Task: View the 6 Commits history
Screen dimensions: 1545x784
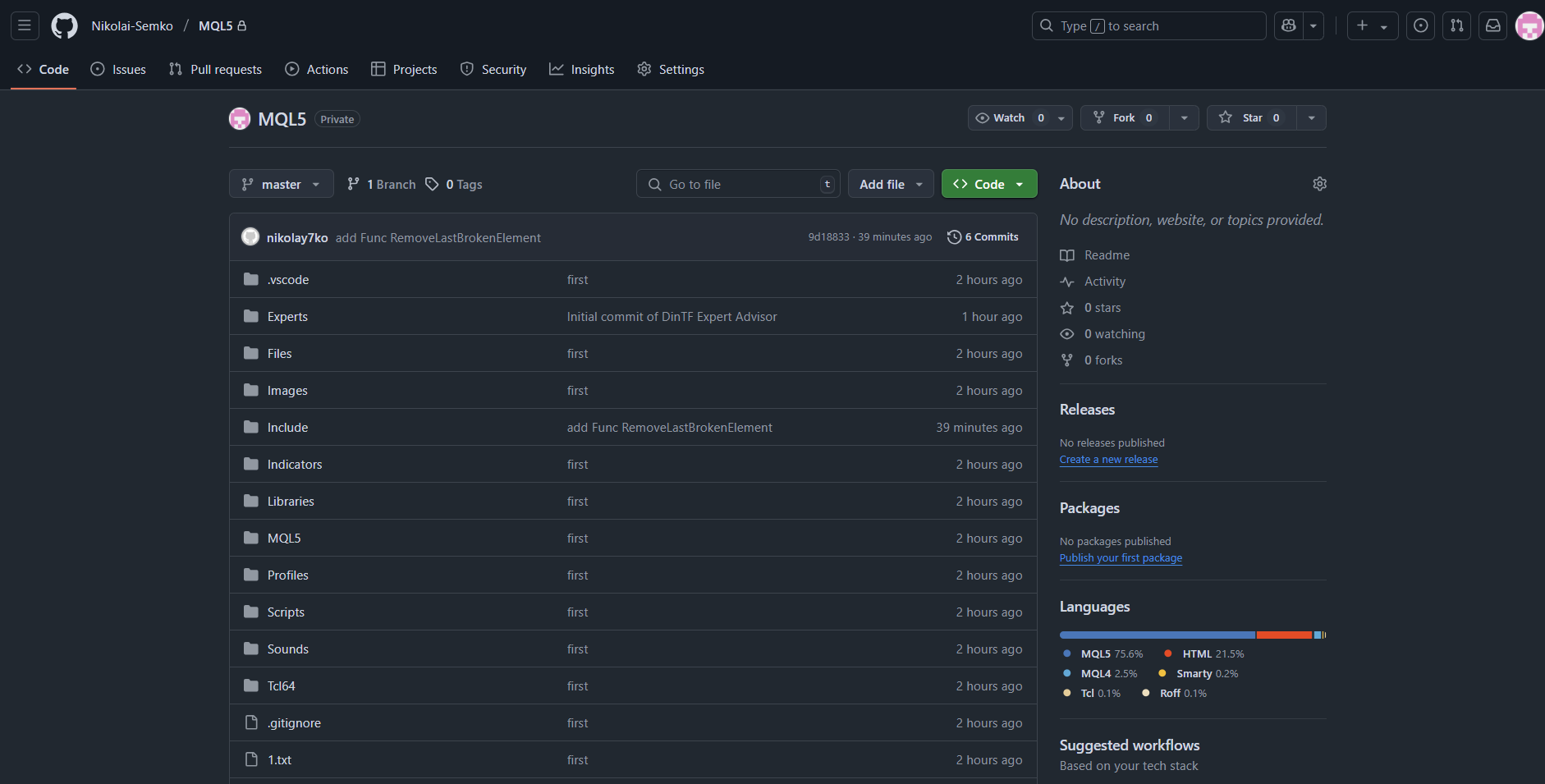Action: coord(983,237)
